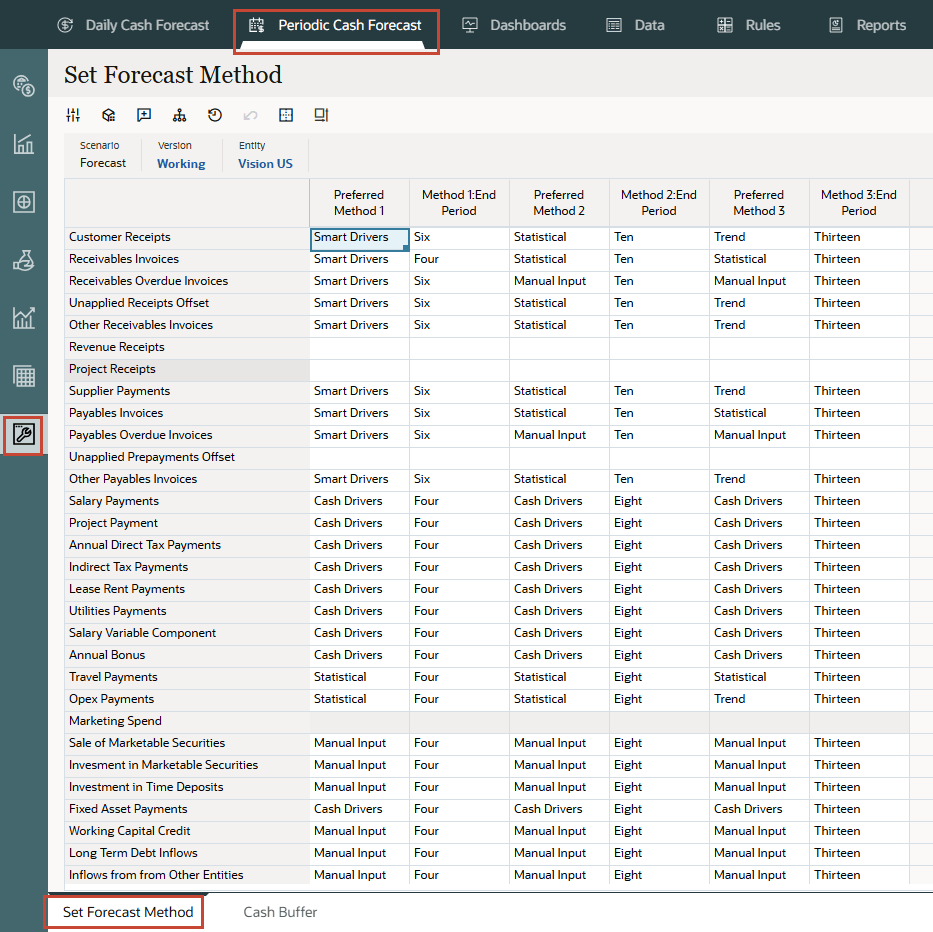Image resolution: width=933 pixels, height=932 pixels.
Task: Click the sliders adjust icon in toolbar
Action: (73, 115)
